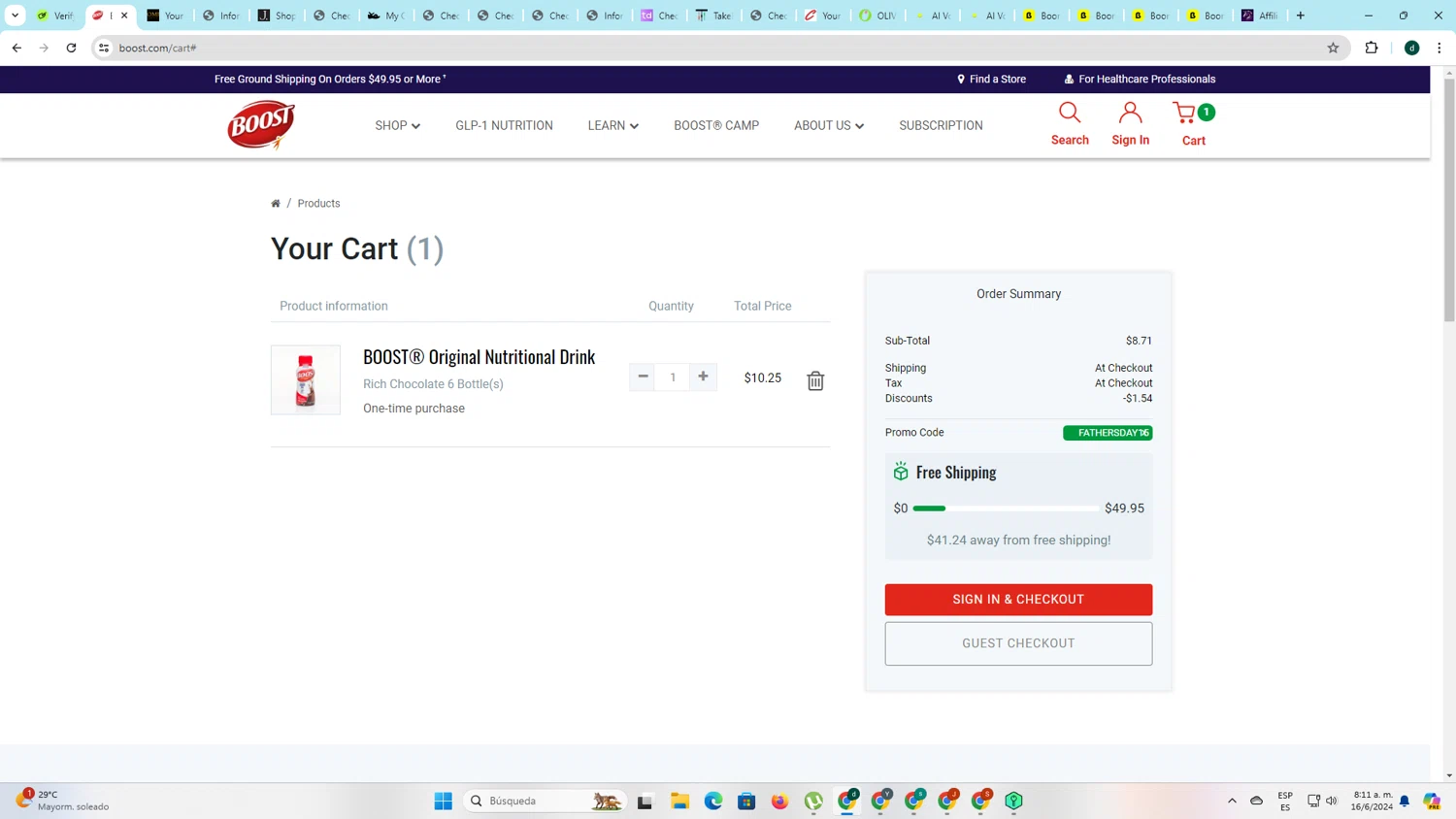Image resolution: width=1456 pixels, height=819 pixels.
Task: Click the free shipping progress bar
Action: [x=1006, y=508]
